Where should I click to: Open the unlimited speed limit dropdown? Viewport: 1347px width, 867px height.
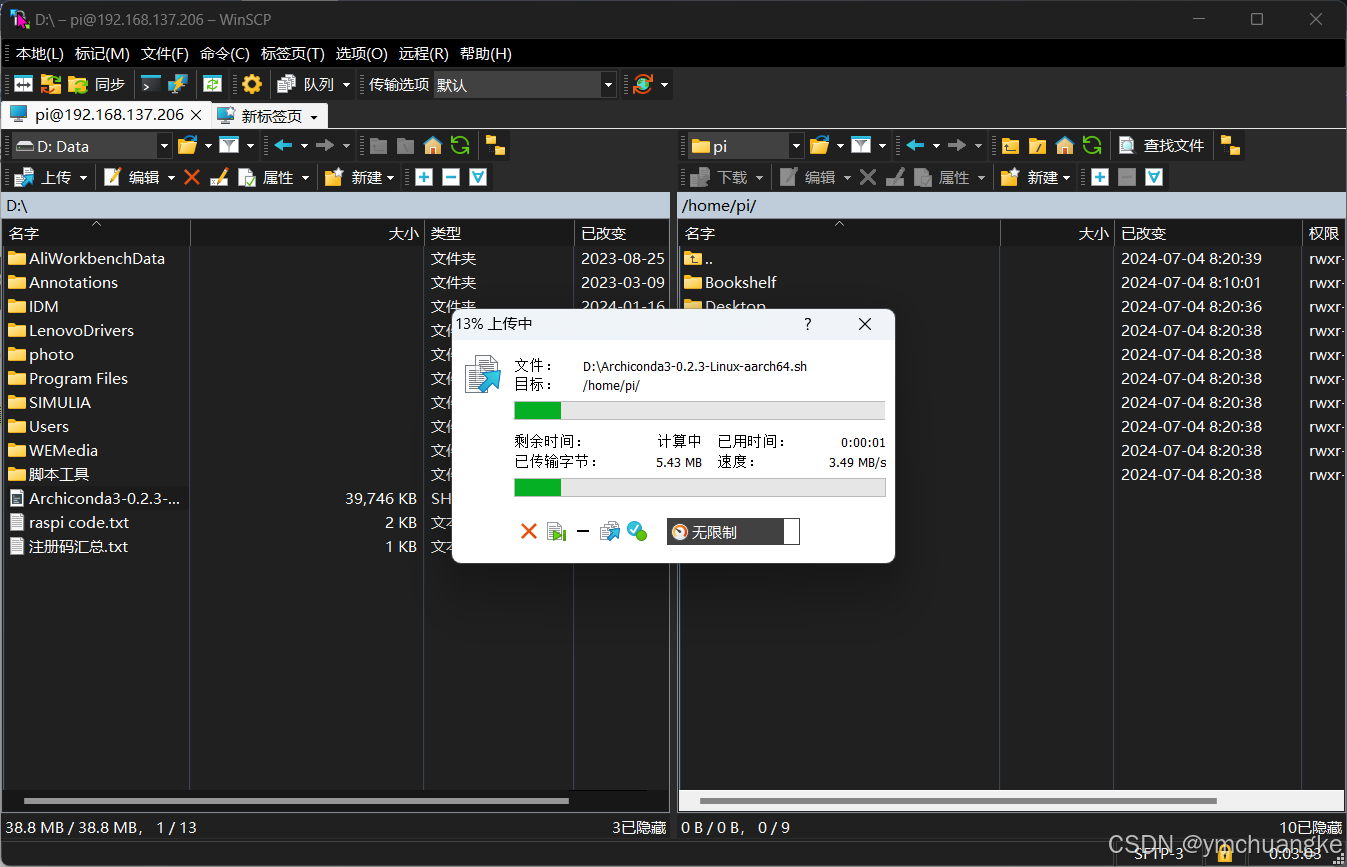pos(733,532)
